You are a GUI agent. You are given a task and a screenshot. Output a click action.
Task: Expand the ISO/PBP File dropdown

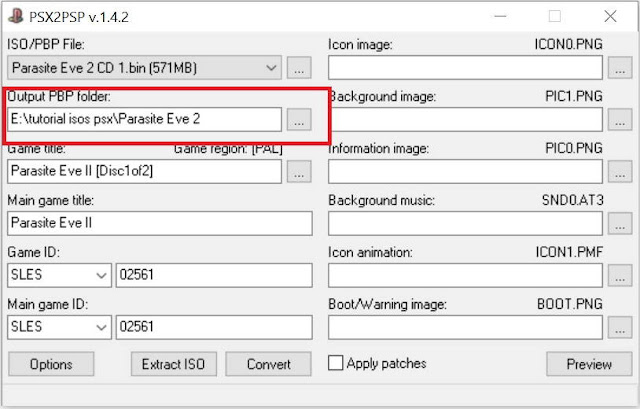[x=271, y=68]
